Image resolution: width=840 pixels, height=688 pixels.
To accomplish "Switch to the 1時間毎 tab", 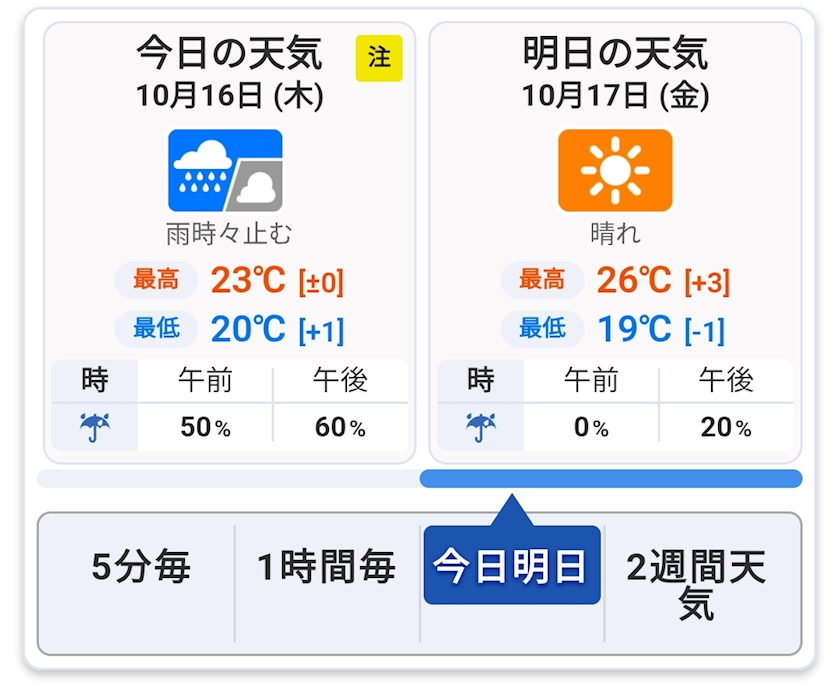I will [327, 568].
